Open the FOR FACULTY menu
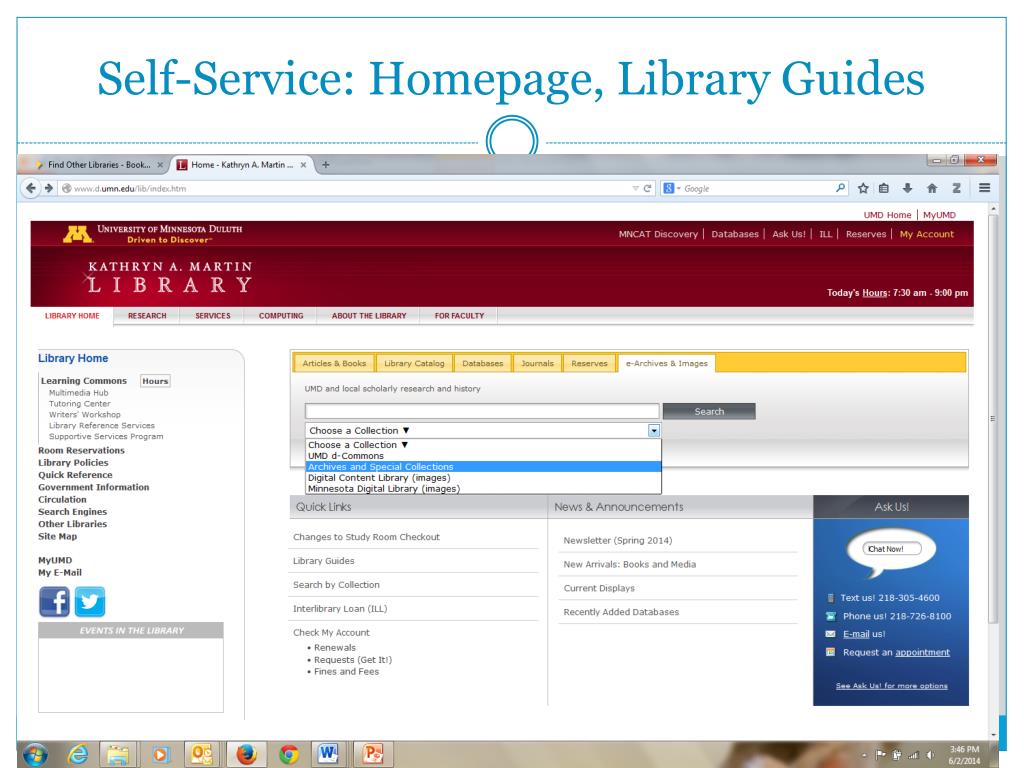Image resolution: width=1024 pixels, height=768 pixels. (x=459, y=315)
